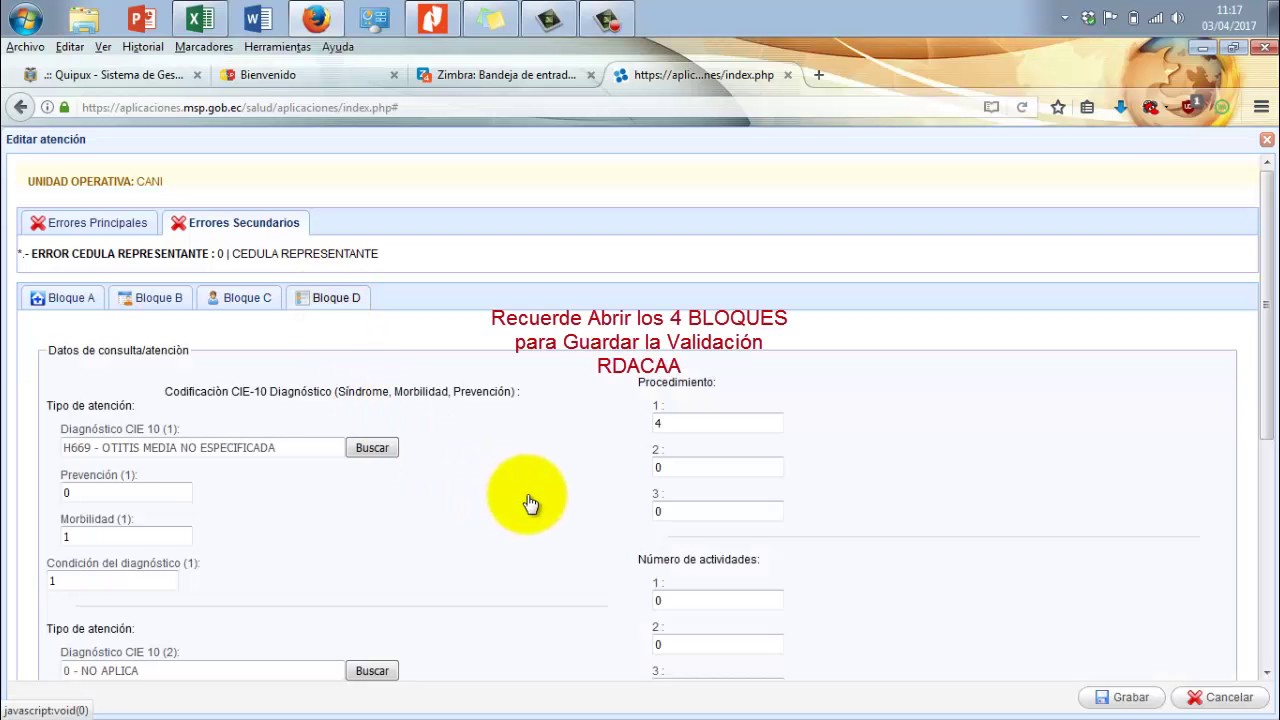Click the Diagnóstico CIE 10 (1) field

coord(202,448)
